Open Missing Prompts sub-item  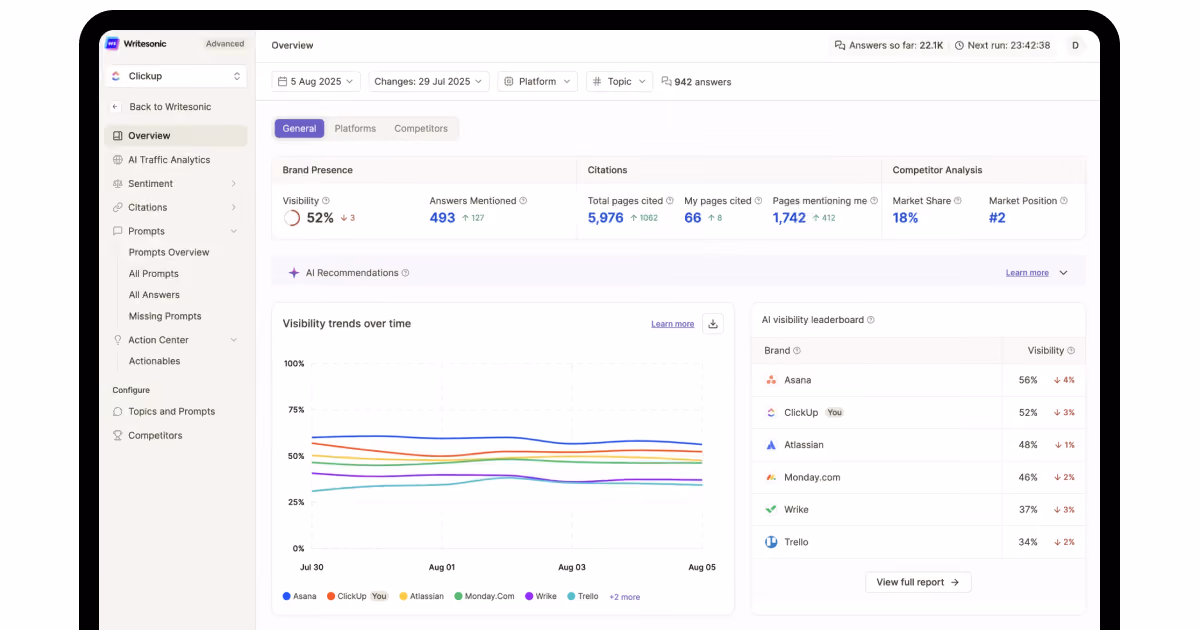tap(165, 316)
